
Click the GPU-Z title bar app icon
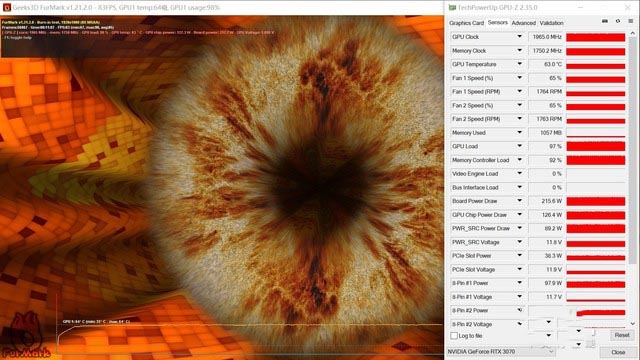point(452,7)
